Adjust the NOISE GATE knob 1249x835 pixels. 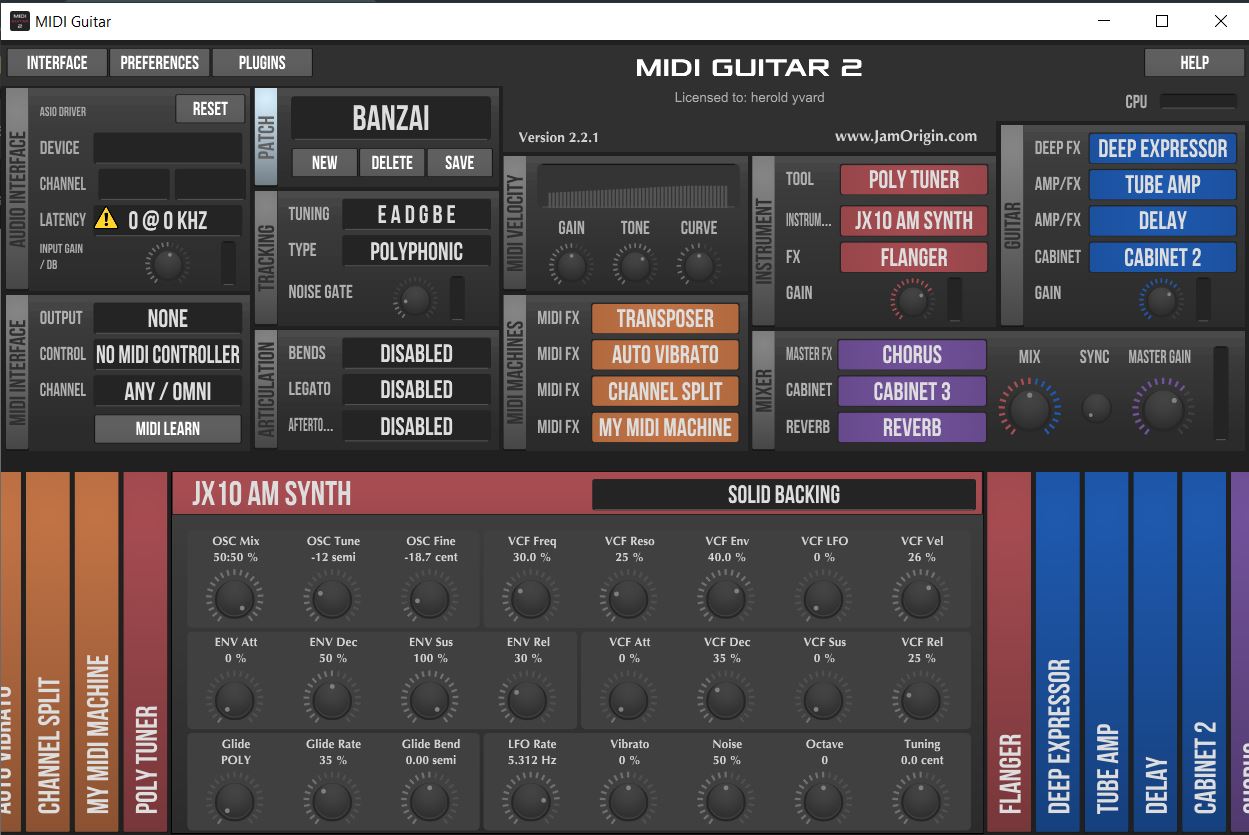click(x=415, y=298)
